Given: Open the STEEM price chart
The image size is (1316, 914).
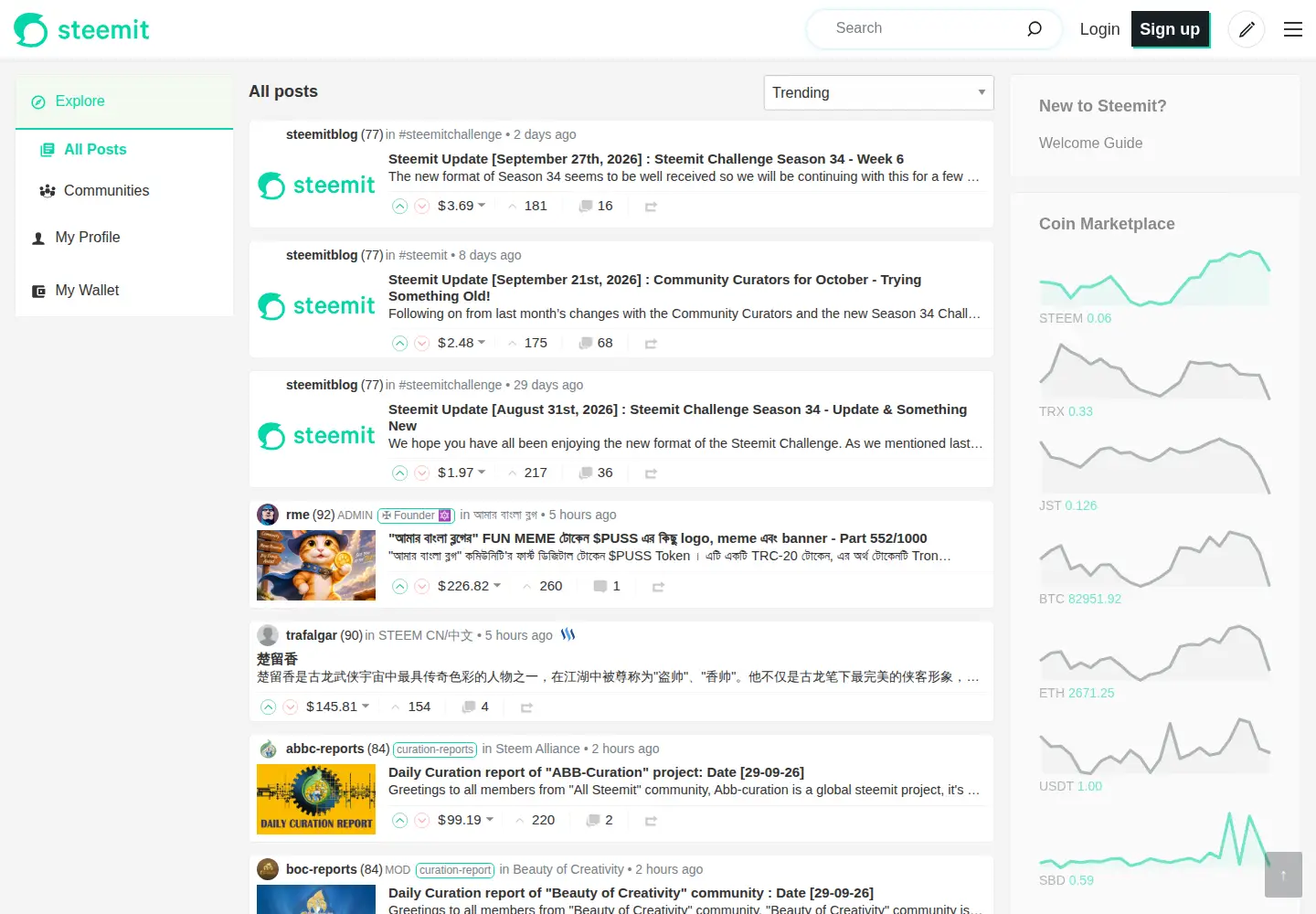Looking at the screenshot, I should tap(1155, 277).
